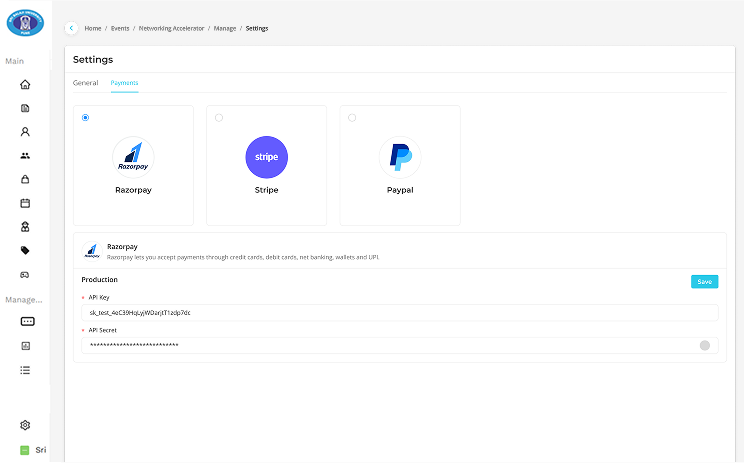Viewport: 744px width, 464px height.
Task: Select the Paypal radio button
Action: coord(352,118)
